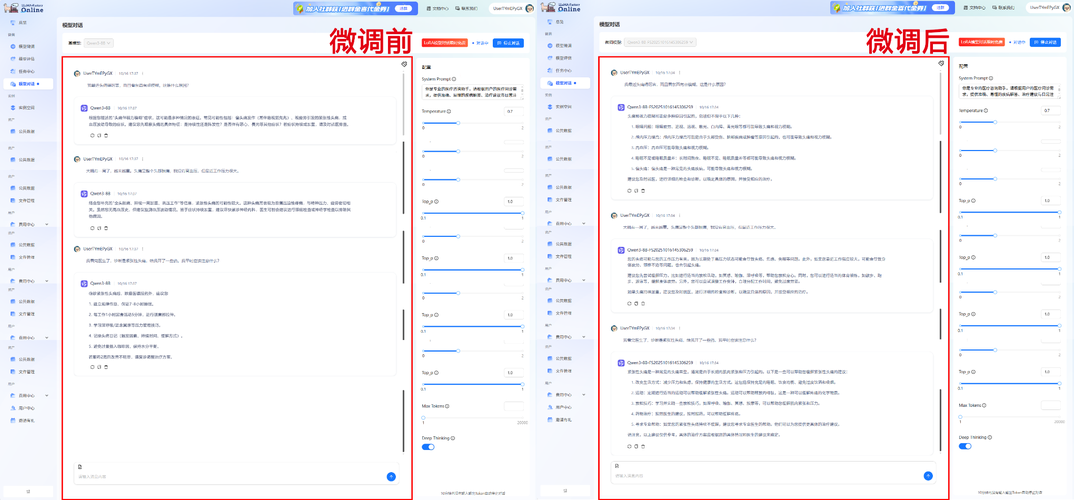
Task: Adjust the Max Tokens slider, 微调前 window
Action: click(473, 417)
